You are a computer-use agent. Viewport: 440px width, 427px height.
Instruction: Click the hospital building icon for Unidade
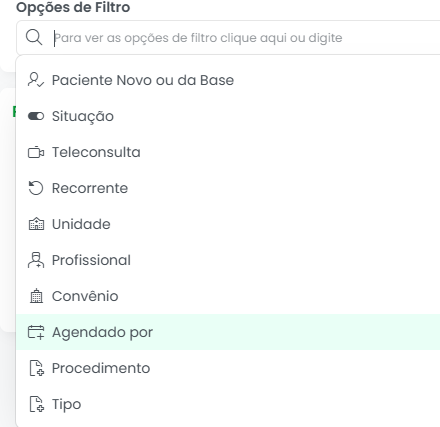click(36, 224)
